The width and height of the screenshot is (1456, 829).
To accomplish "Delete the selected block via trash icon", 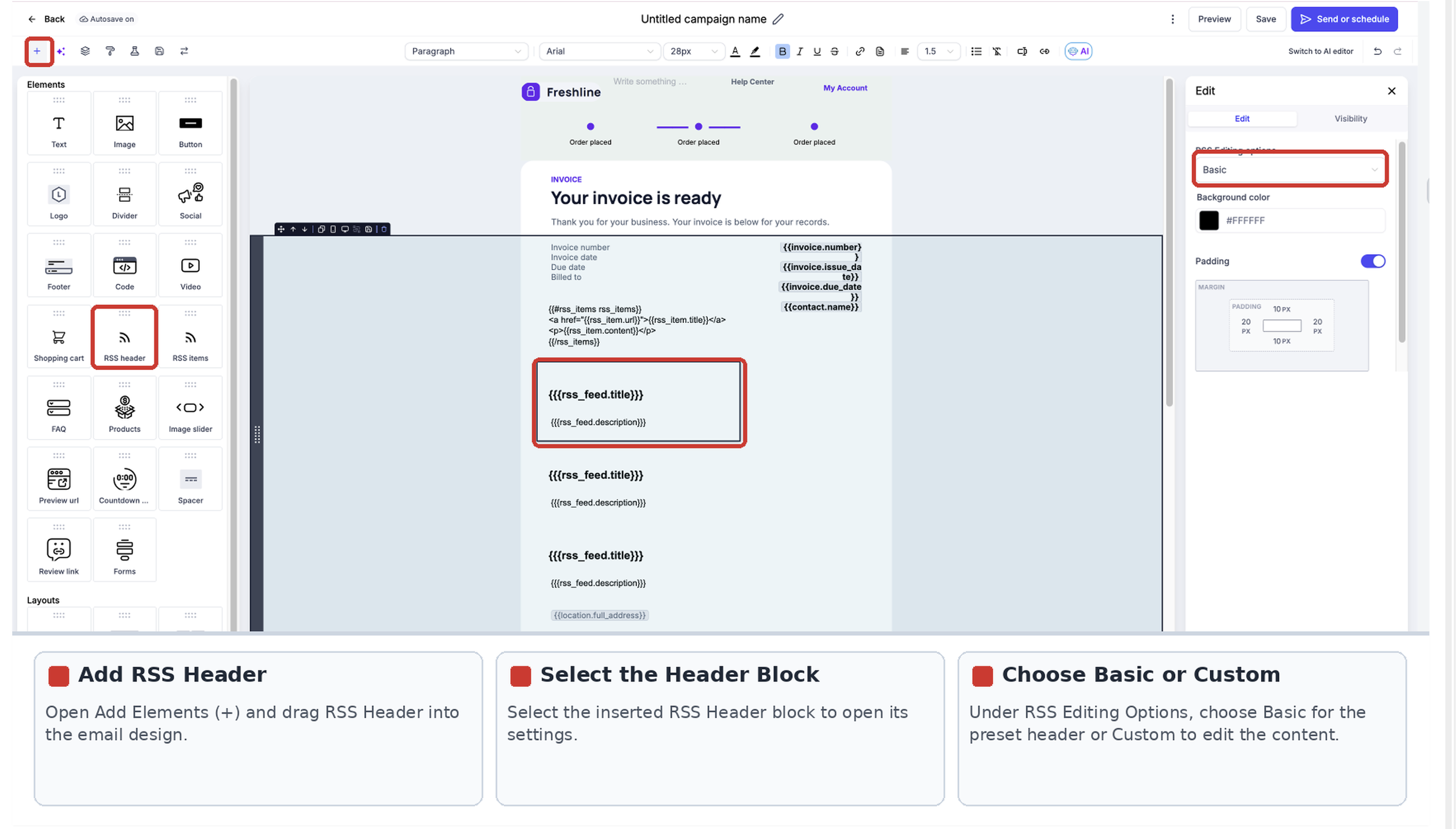I will (x=384, y=230).
